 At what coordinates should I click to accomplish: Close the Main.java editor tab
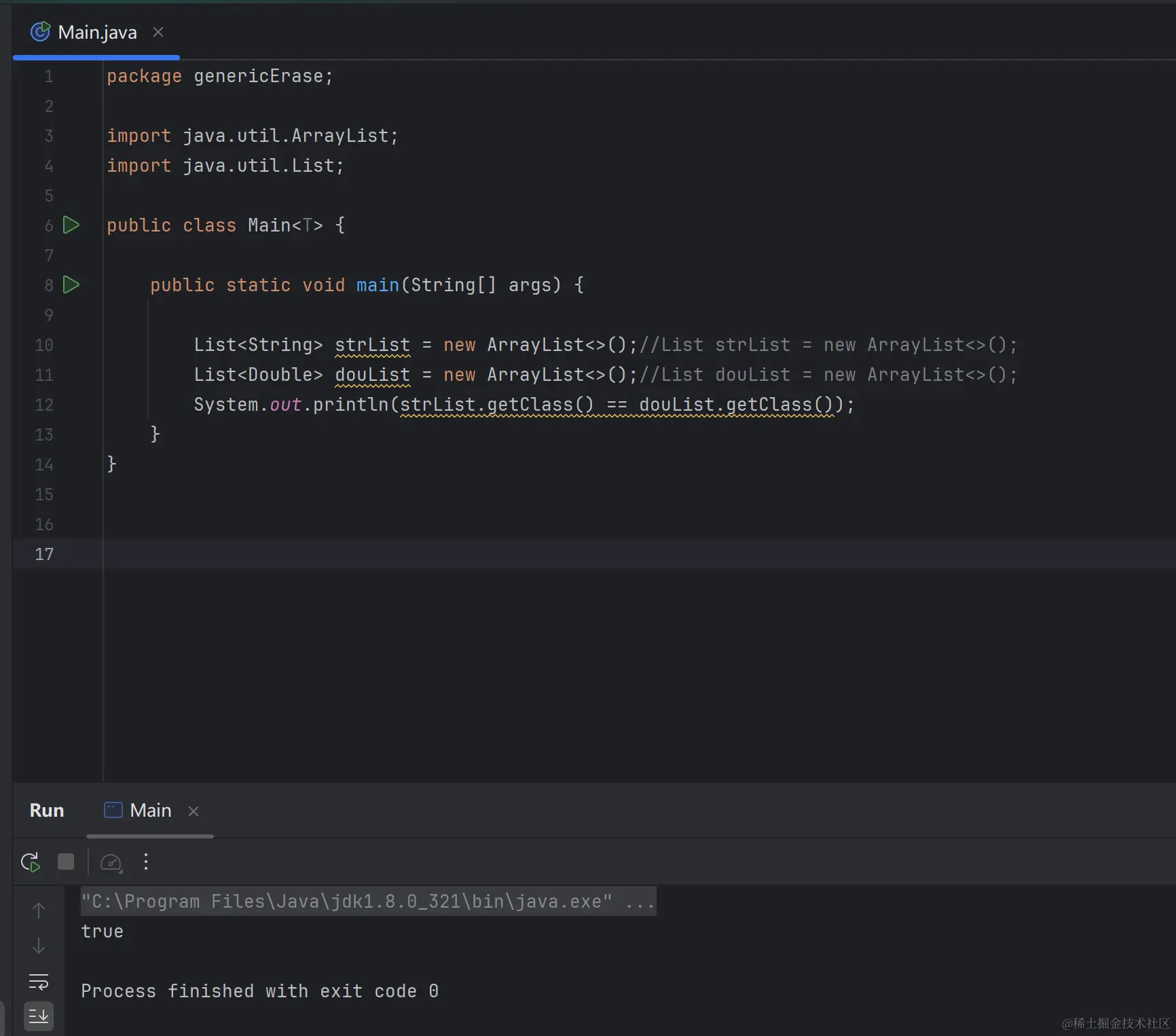tap(158, 32)
